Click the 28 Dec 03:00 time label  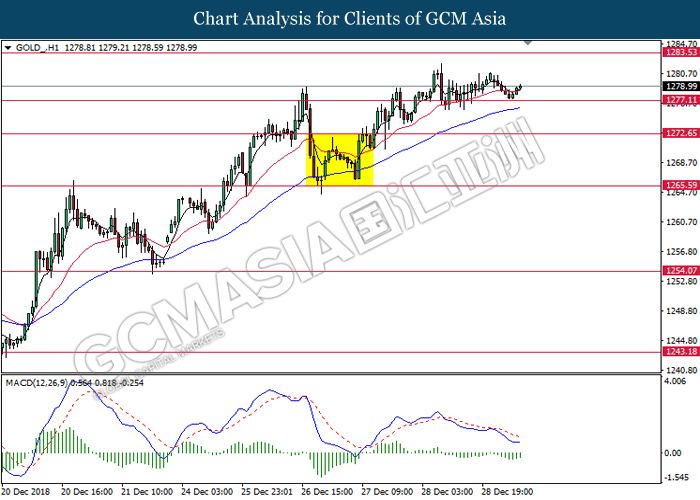coord(447,492)
